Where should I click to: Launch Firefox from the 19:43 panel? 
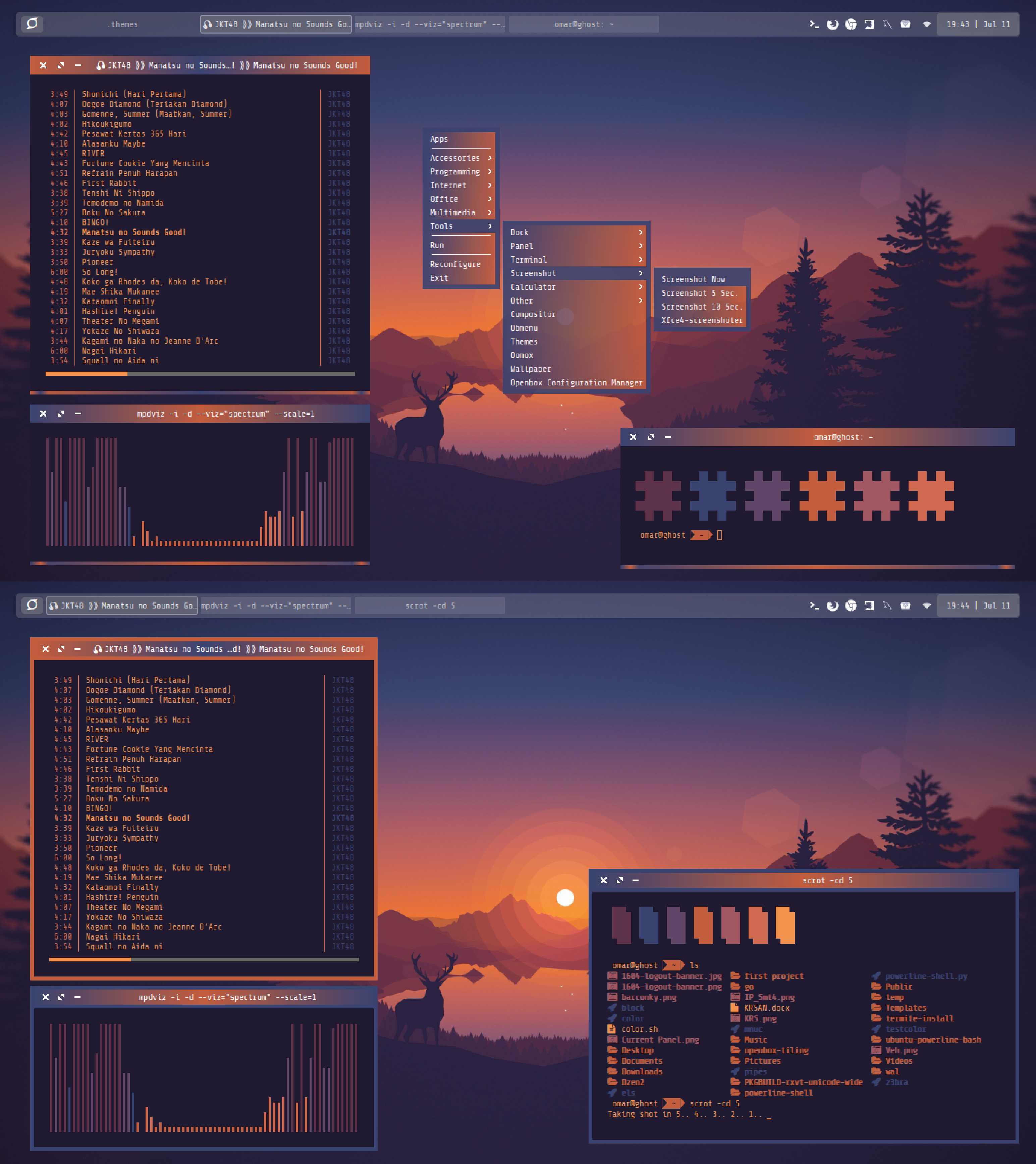click(832, 24)
